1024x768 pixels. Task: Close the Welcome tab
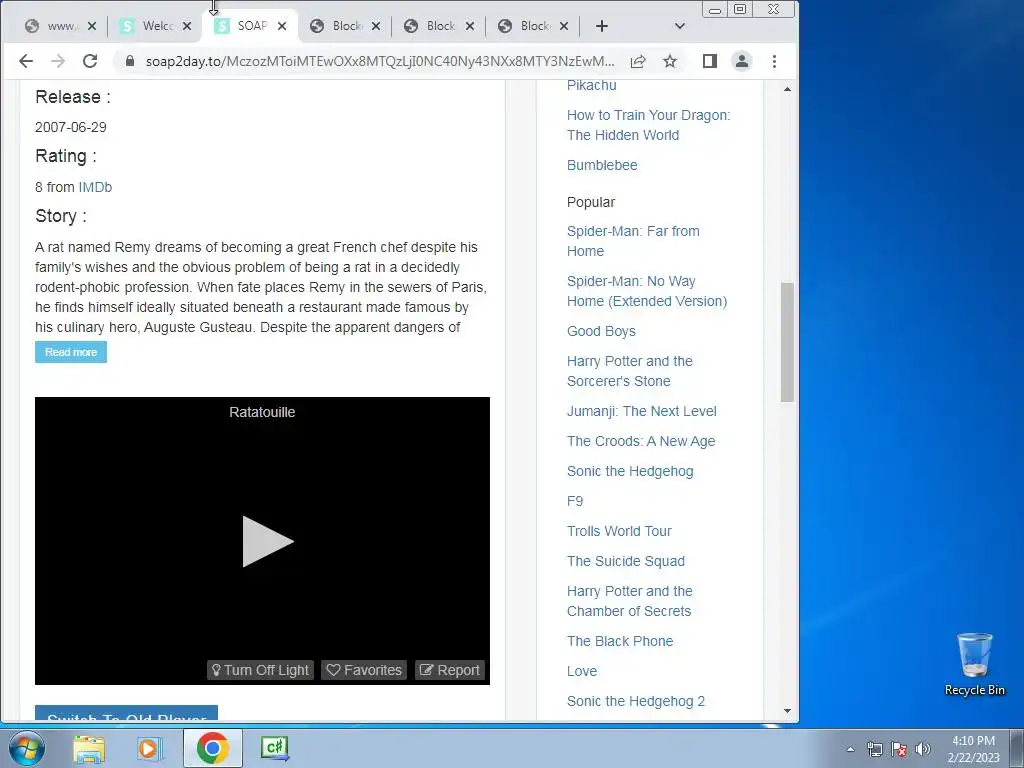click(187, 26)
